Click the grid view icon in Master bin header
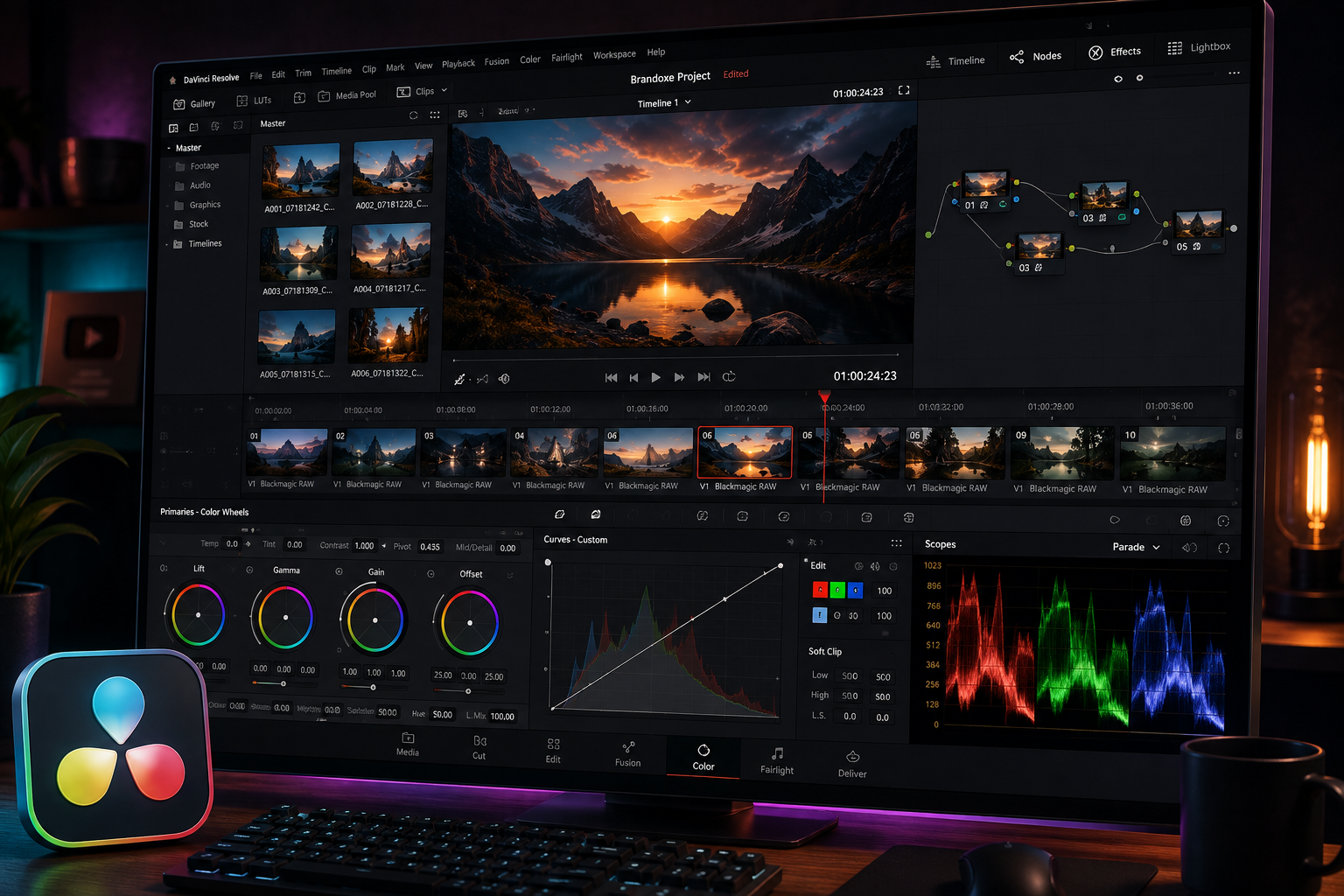The height and width of the screenshot is (896, 1344). click(435, 115)
